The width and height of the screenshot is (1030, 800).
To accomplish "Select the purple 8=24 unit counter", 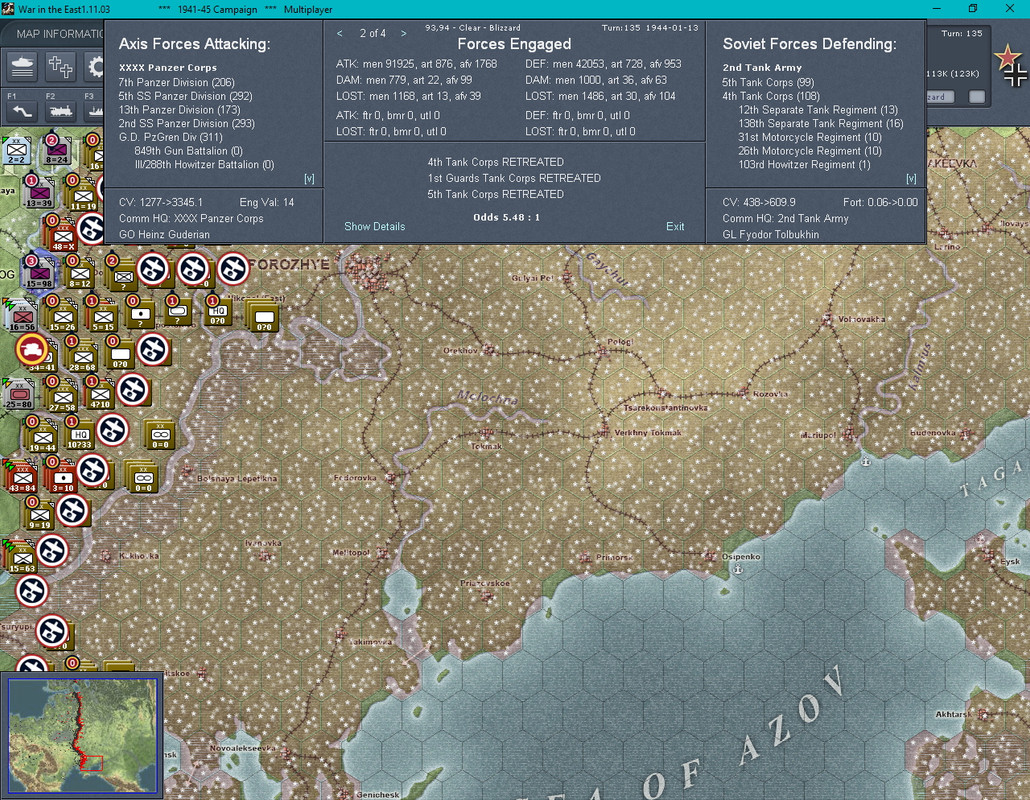I will click(x=56, y=152).
